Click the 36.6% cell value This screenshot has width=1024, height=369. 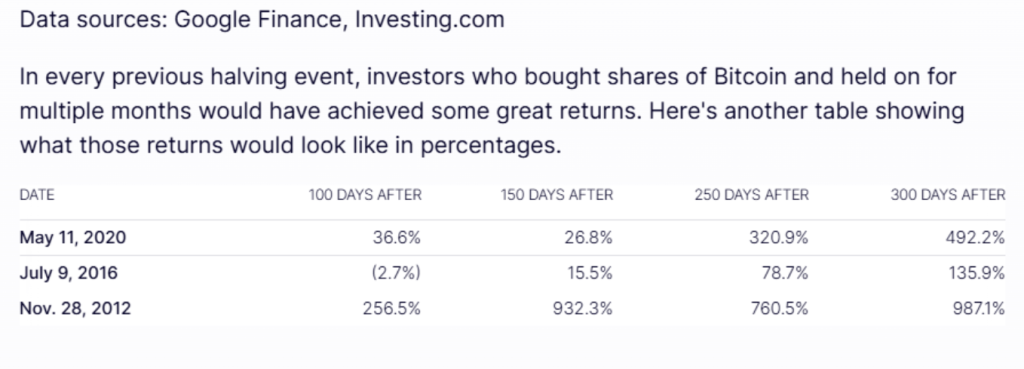[396, 238]
